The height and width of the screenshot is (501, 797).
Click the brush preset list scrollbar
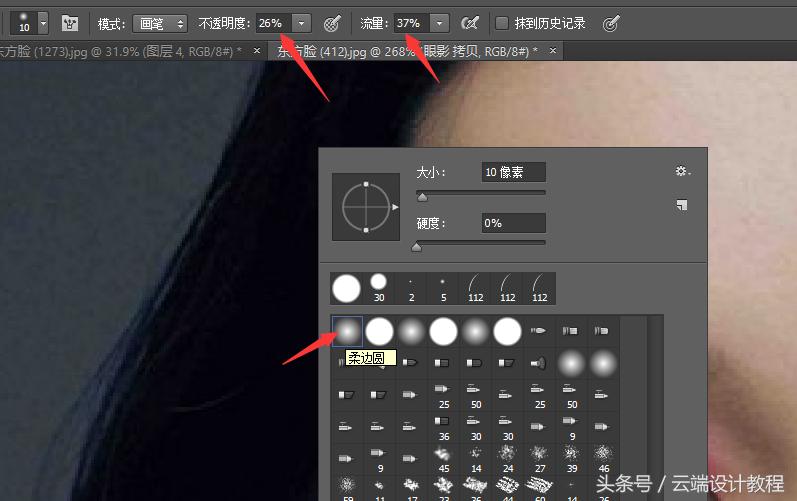(655, 406)
